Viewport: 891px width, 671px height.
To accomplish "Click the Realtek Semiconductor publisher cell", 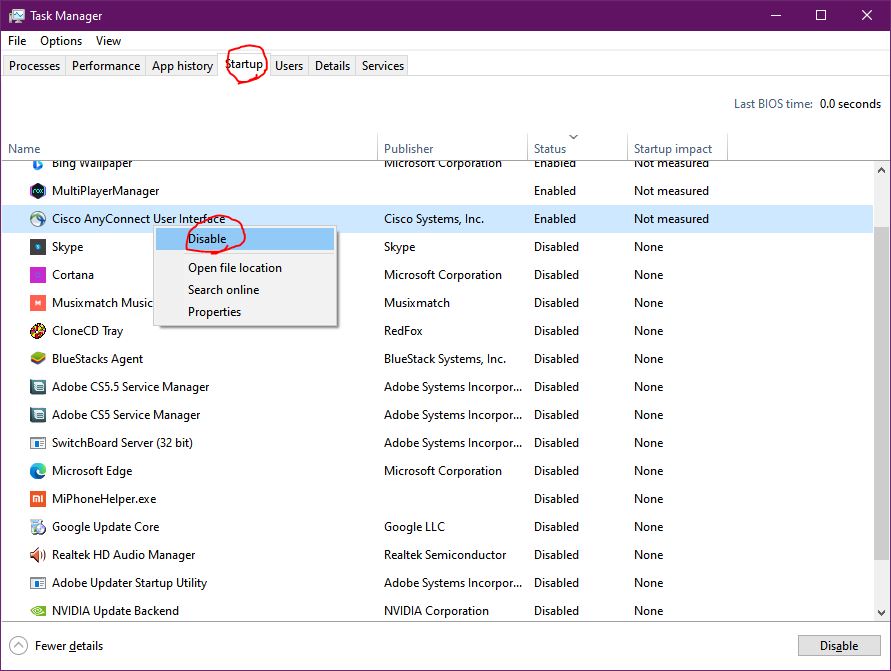I will 445,555.
